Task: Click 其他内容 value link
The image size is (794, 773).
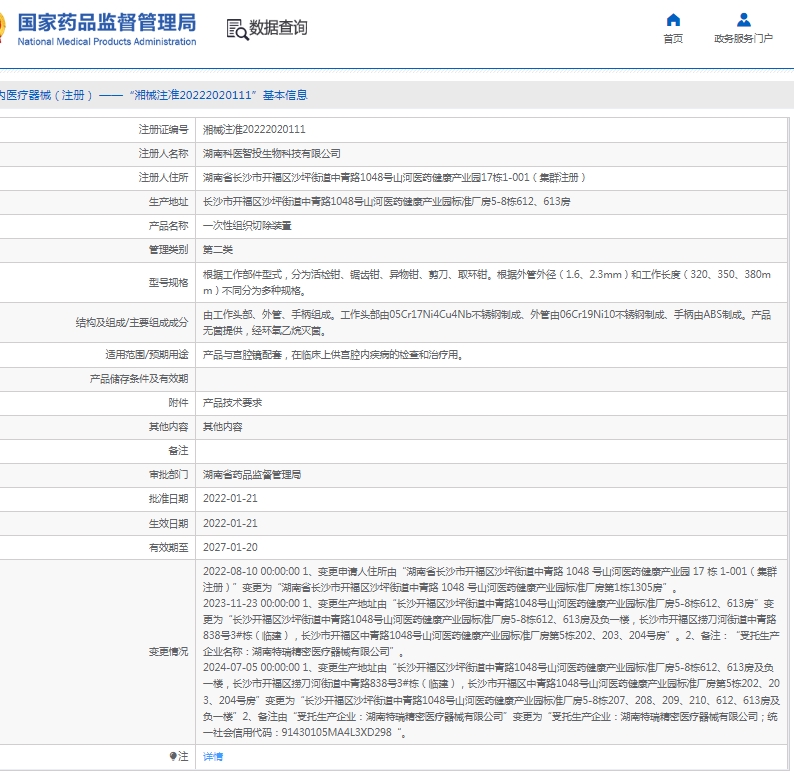Action: pyautogui.click(x=222, y=427)
